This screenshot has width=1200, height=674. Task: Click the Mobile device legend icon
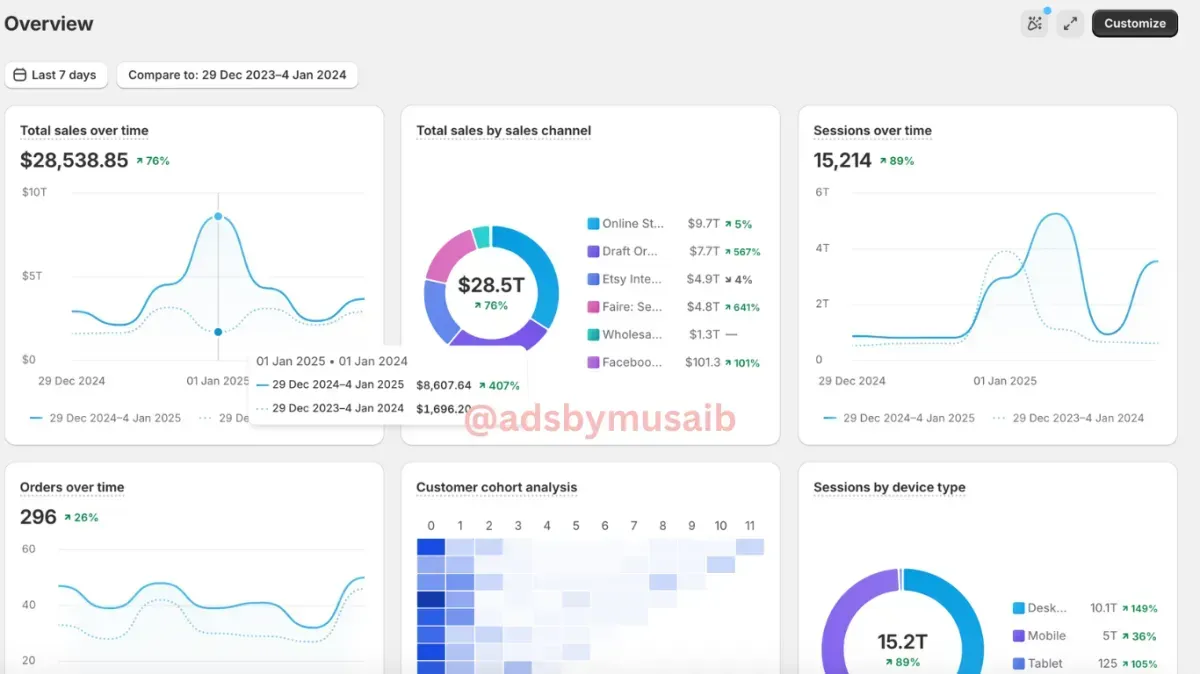click(x=1019, y=636)
